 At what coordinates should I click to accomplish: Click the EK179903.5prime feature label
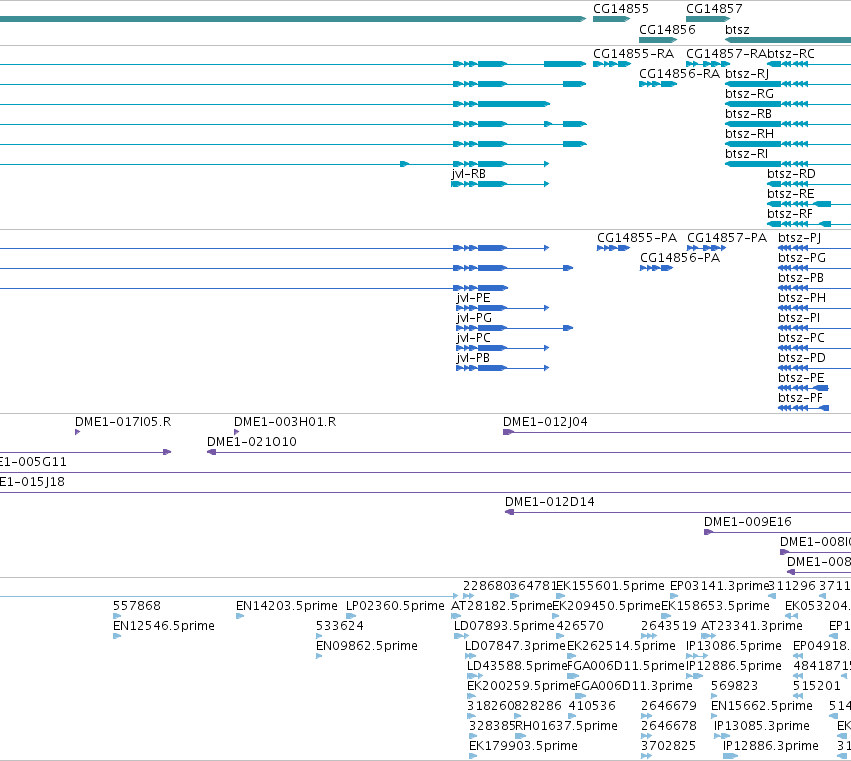(x=523, y=746)
